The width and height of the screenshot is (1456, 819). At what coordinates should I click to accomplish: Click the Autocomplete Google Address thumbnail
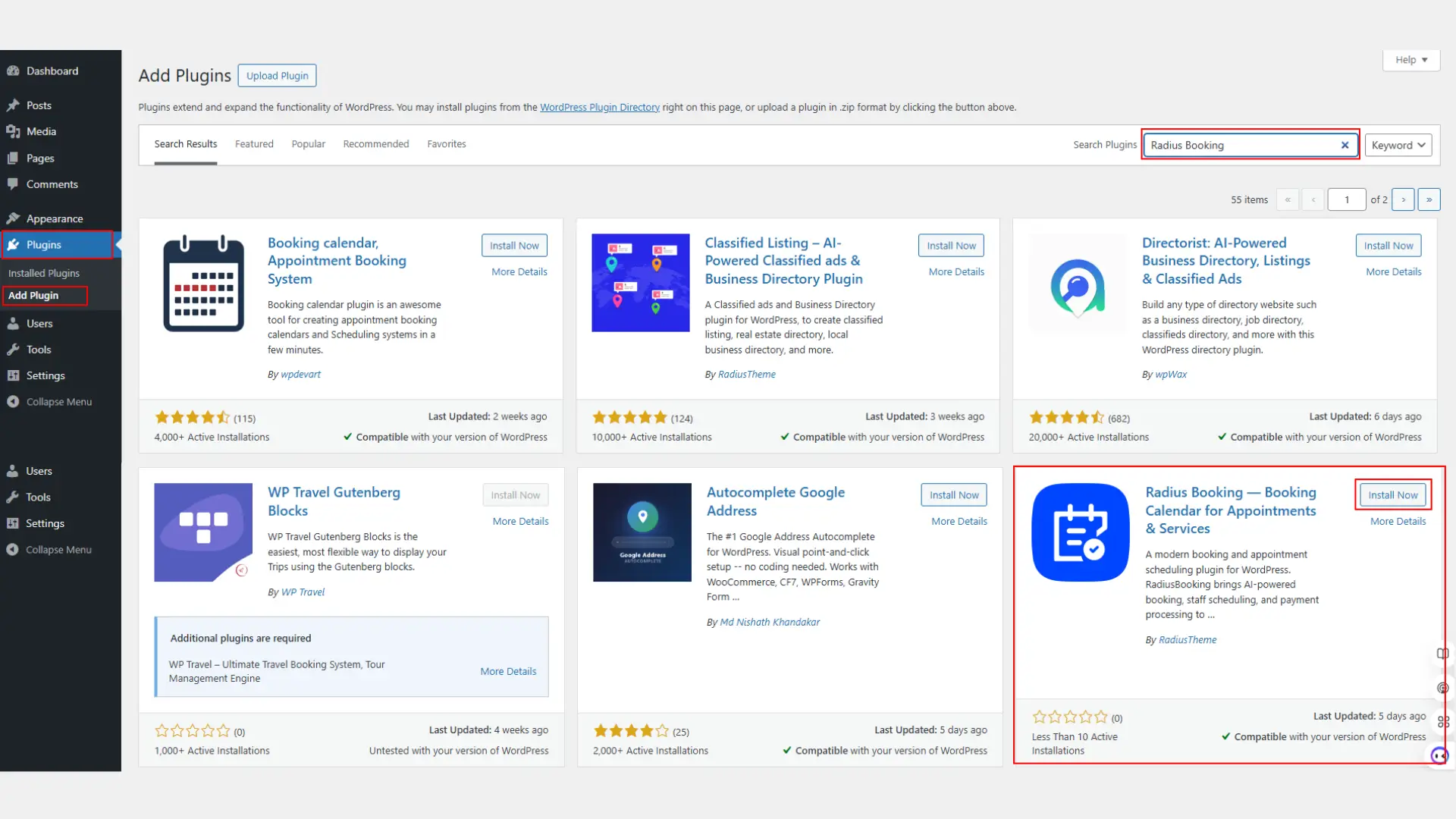(642, 532)
